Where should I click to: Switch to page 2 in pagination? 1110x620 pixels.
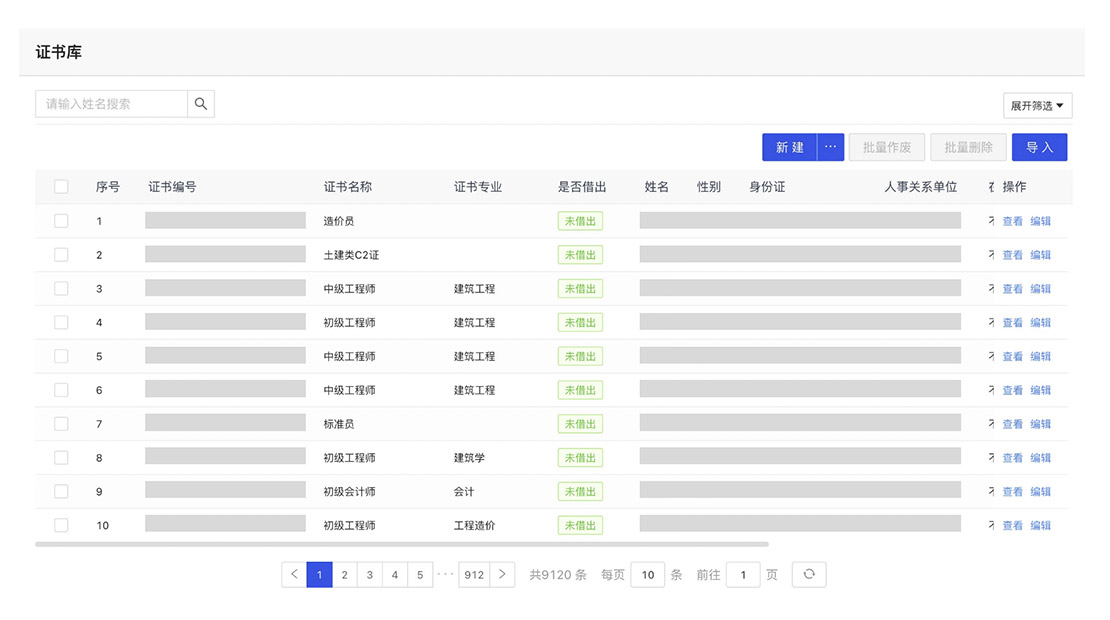(344, 575)
